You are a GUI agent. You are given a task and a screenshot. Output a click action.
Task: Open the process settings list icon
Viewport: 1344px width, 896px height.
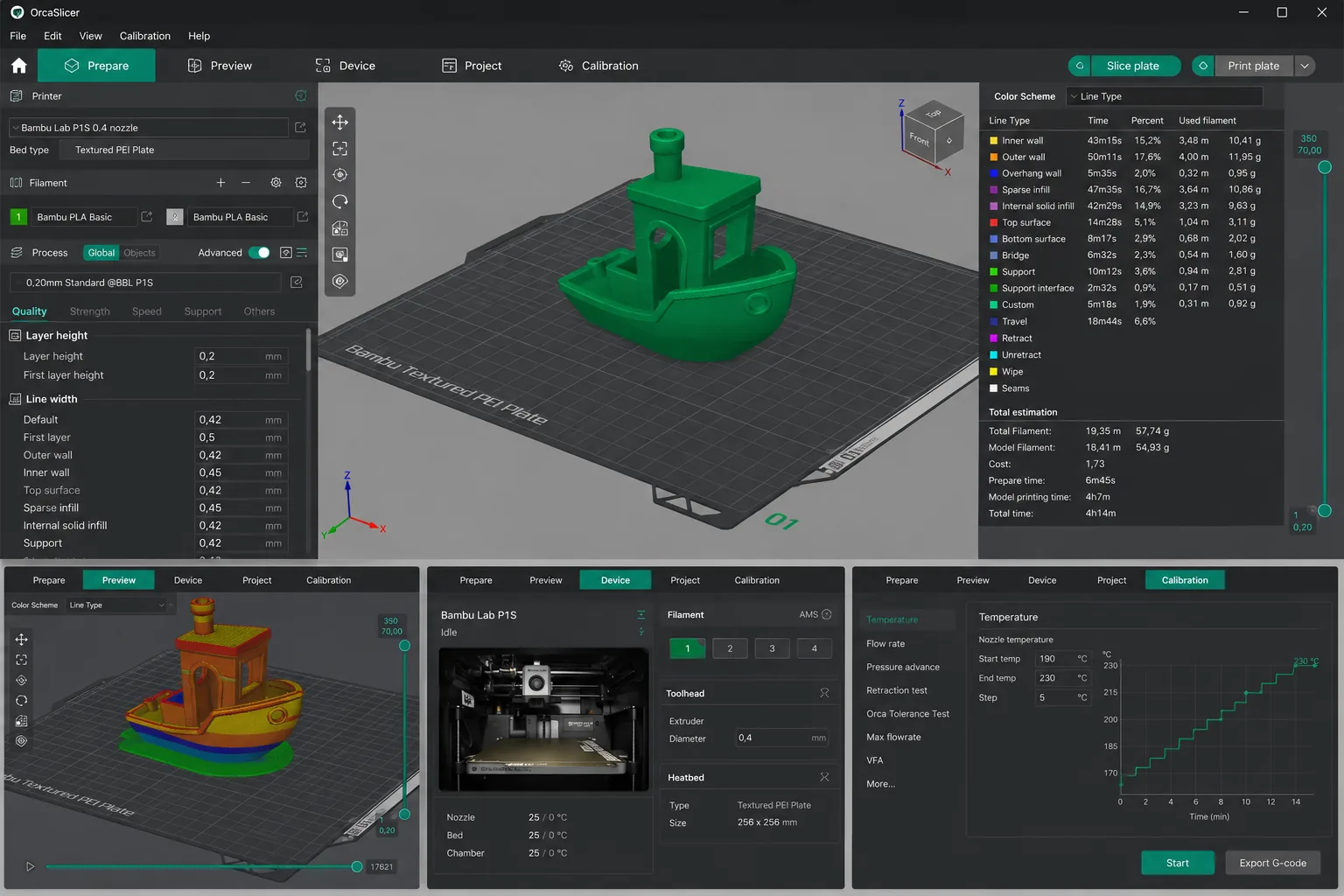[302, 253]
